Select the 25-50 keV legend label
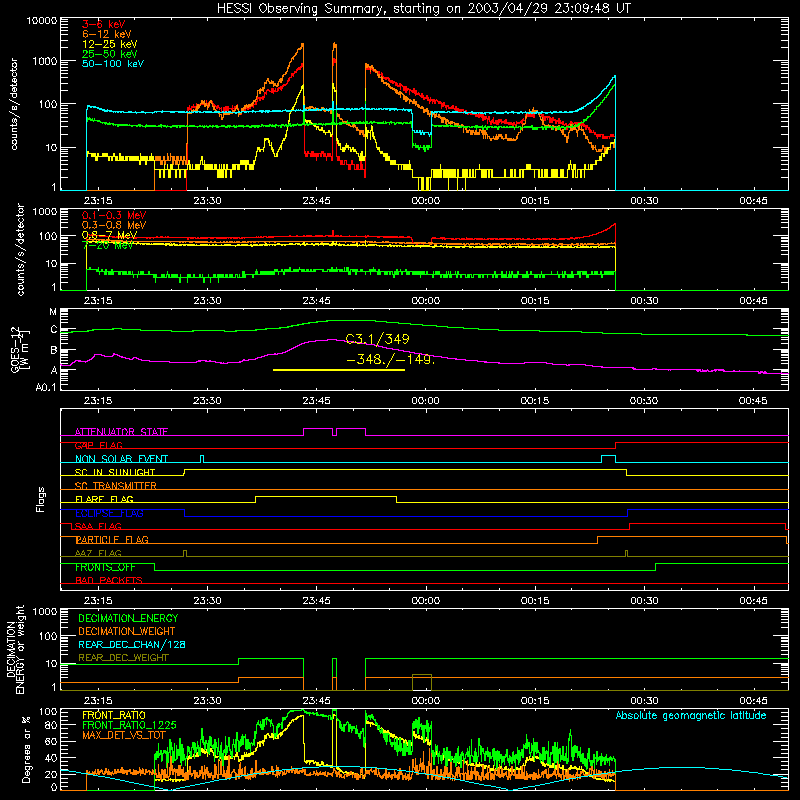Screen dimensions: 800x800 click(110, 54)
